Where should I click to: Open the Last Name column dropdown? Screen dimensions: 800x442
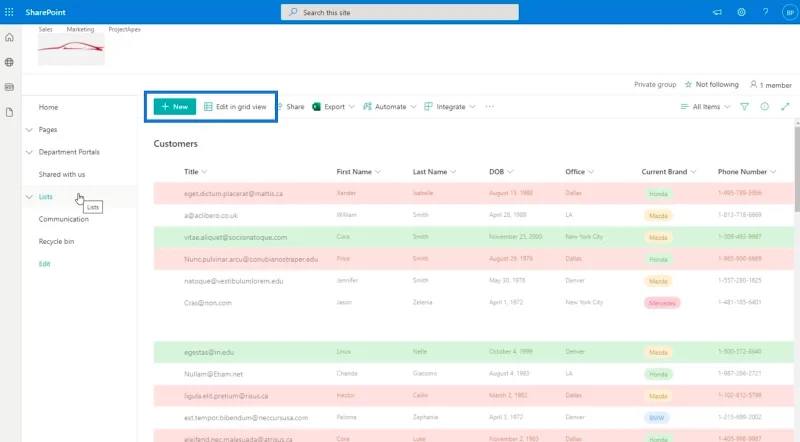(453, 172)
